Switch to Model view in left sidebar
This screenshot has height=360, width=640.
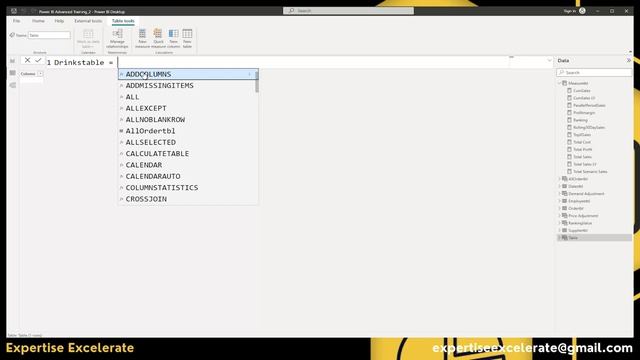point(13,85)
